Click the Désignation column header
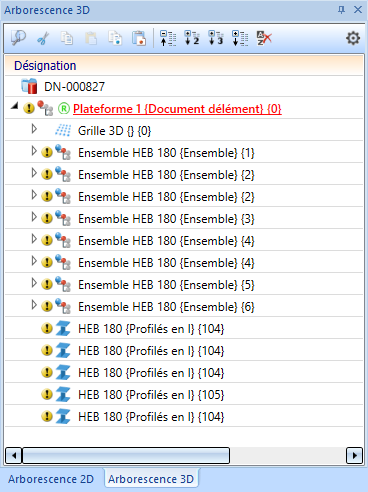Screen dimensions: 368x492 click(184, 65)
